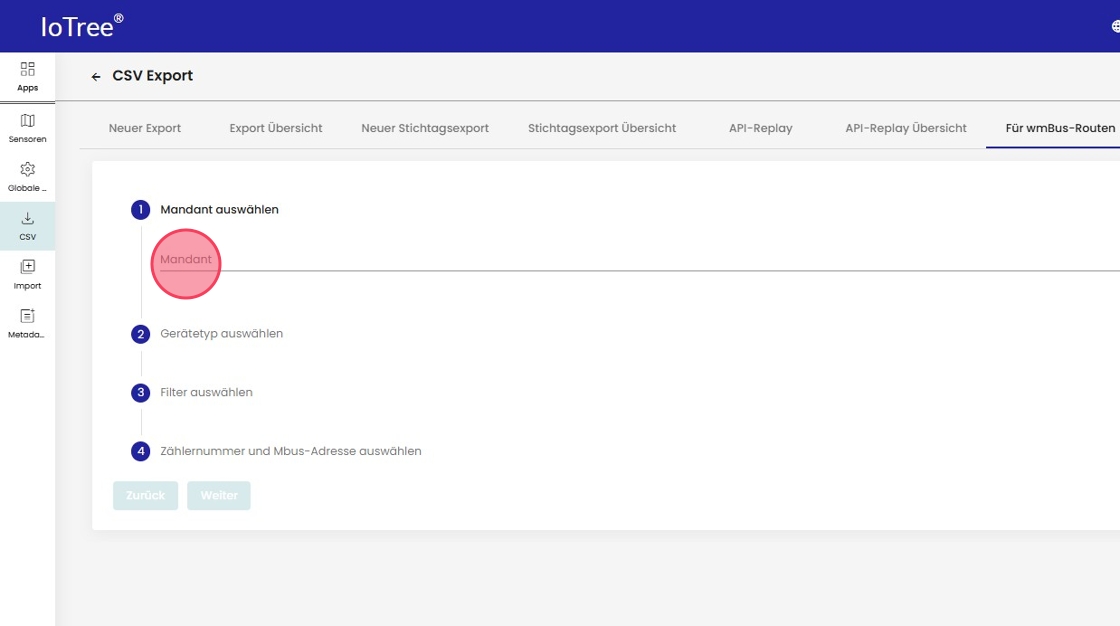Expand step 2 Gerätetyp auswählen

221,334
